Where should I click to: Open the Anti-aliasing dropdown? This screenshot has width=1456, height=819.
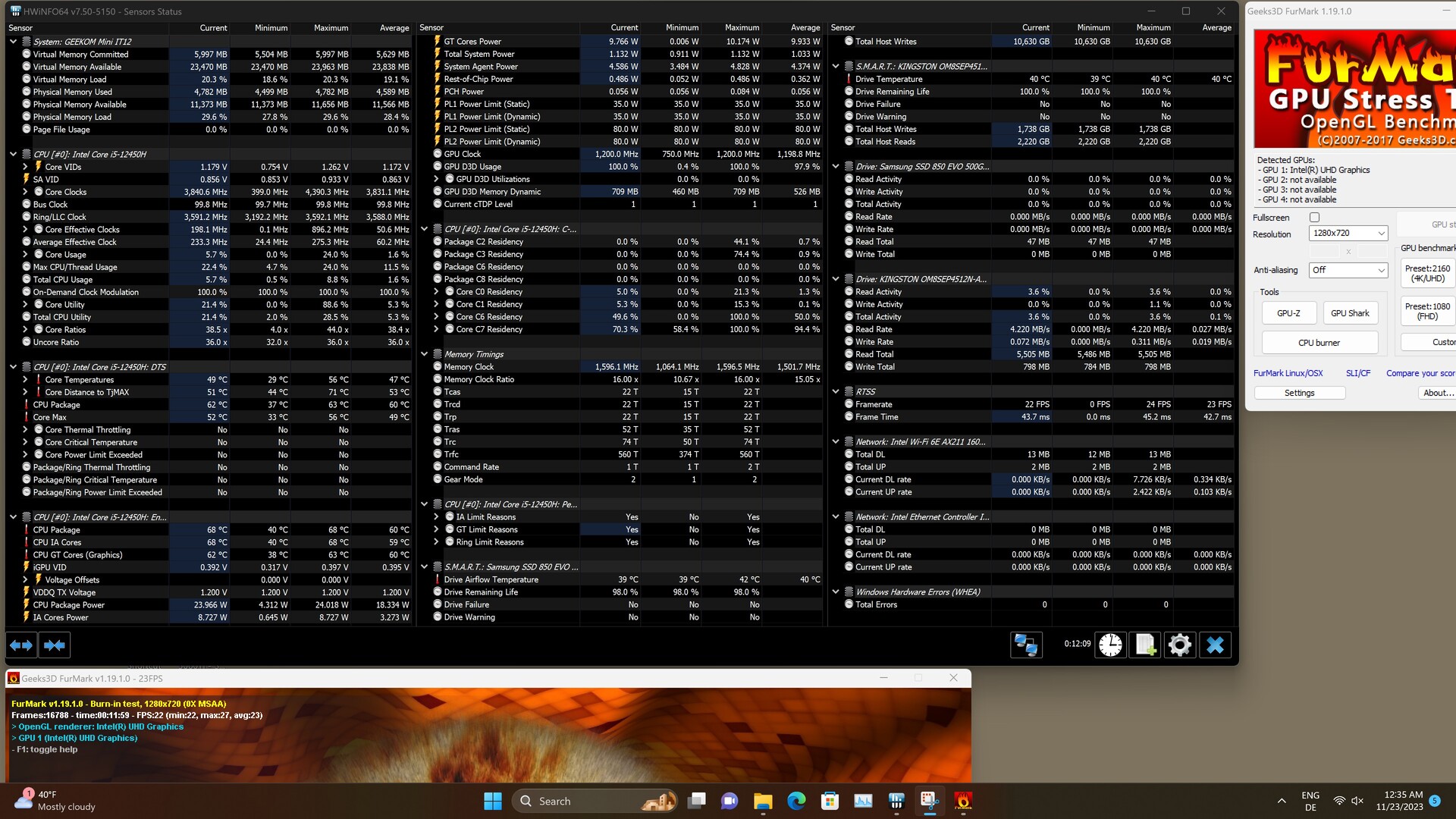tap(1348, 270)
